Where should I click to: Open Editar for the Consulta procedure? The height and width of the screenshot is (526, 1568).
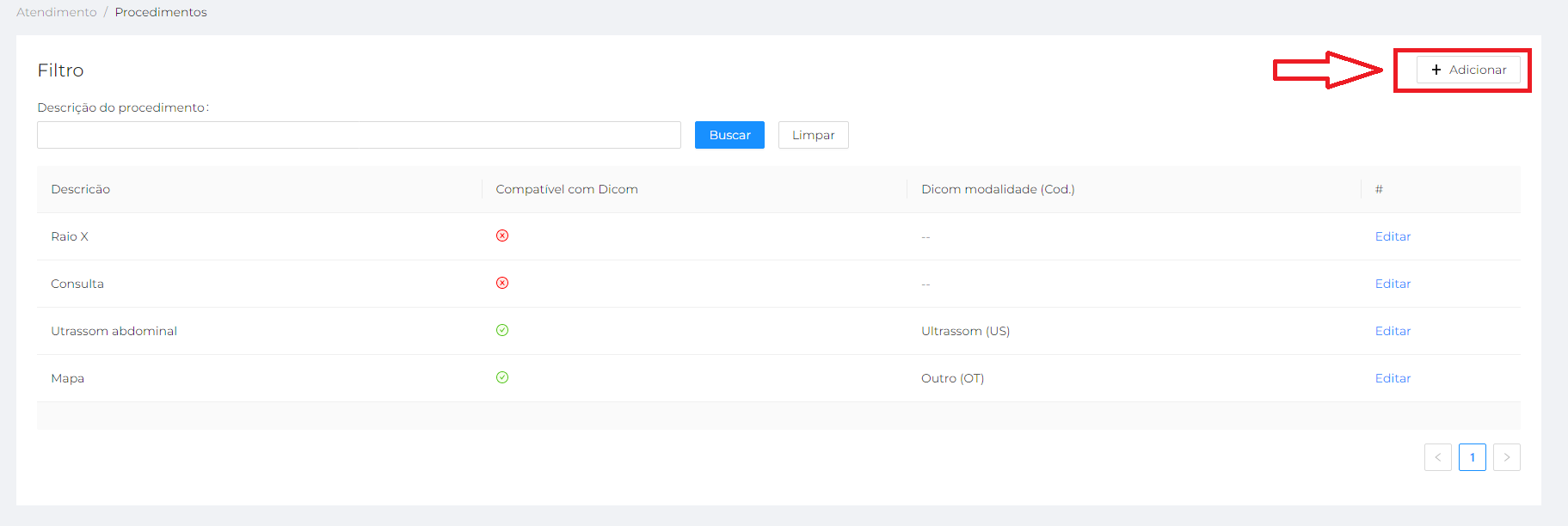pyautogui.click(x=1393, y=284)
